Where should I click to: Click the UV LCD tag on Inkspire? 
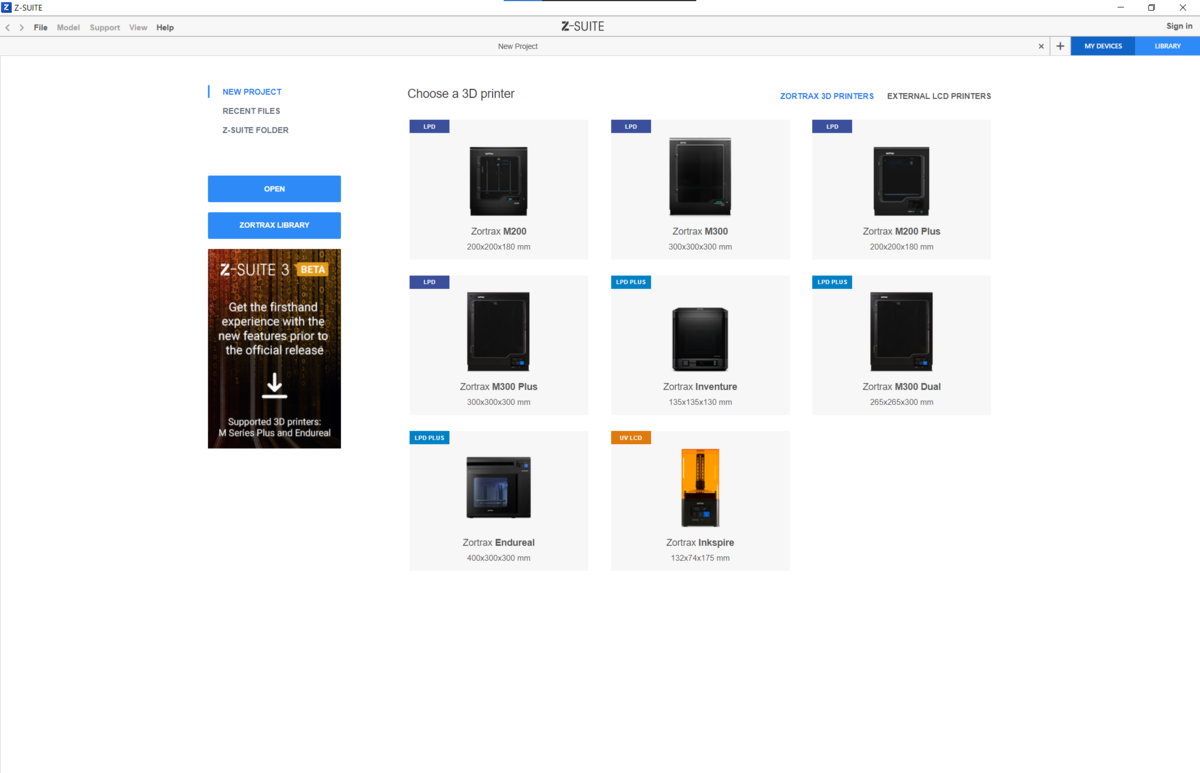coord(631,438)
